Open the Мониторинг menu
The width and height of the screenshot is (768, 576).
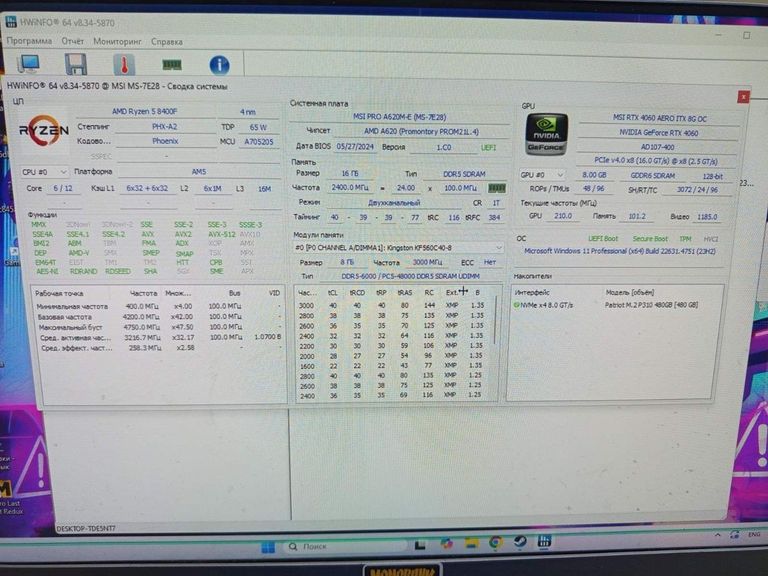click(x=118, y=42)
